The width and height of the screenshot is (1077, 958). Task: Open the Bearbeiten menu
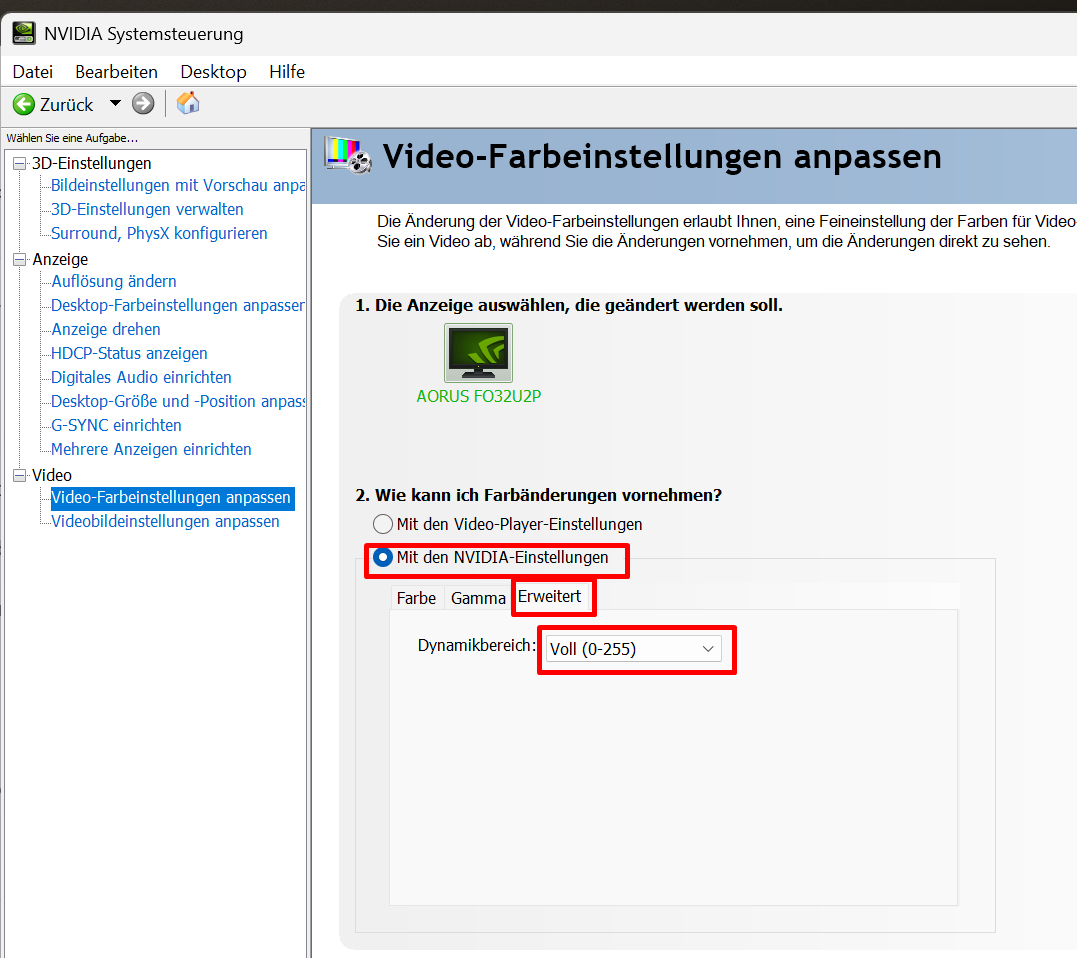[116, 71]
